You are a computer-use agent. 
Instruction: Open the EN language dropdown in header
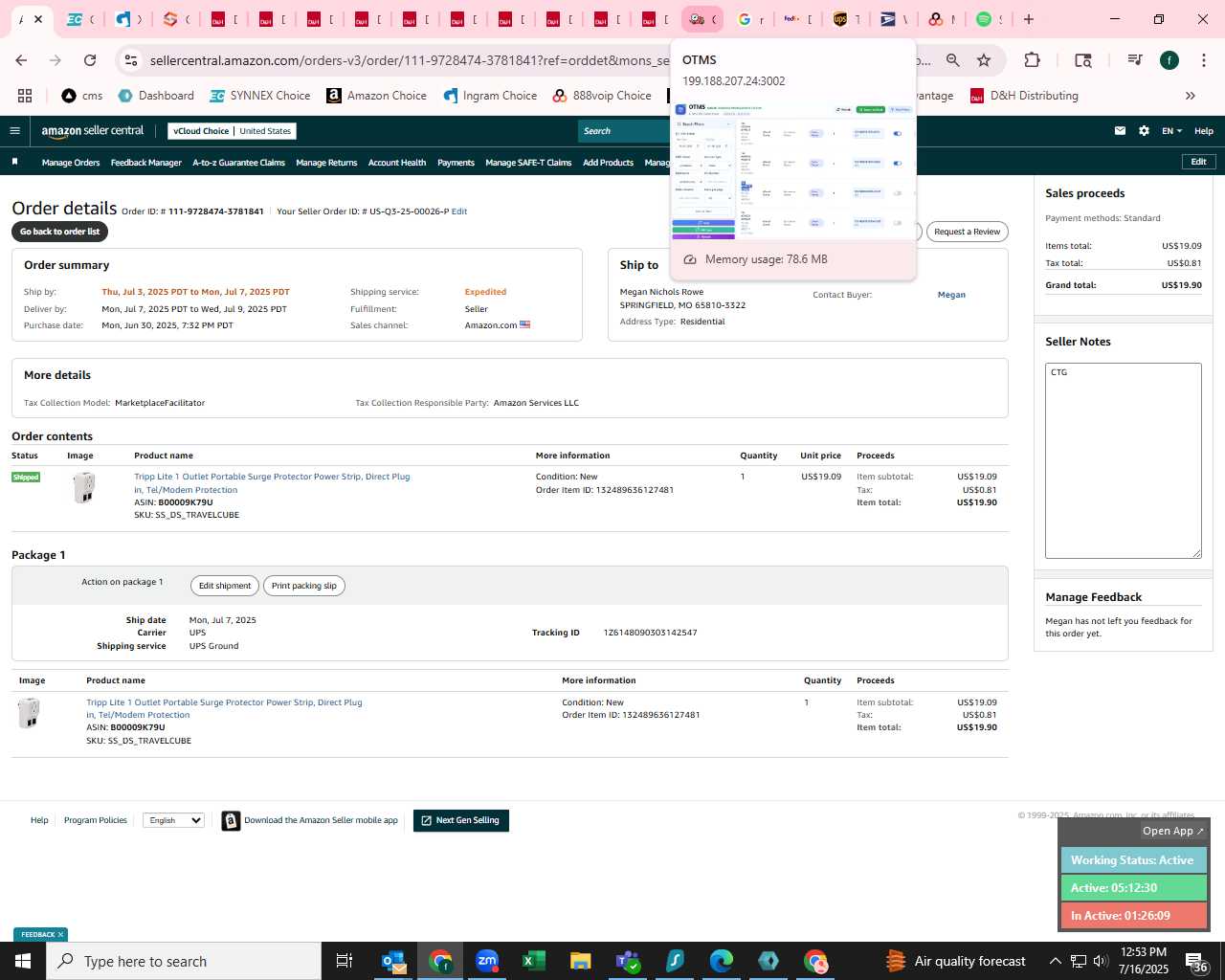click(1171, 131)
